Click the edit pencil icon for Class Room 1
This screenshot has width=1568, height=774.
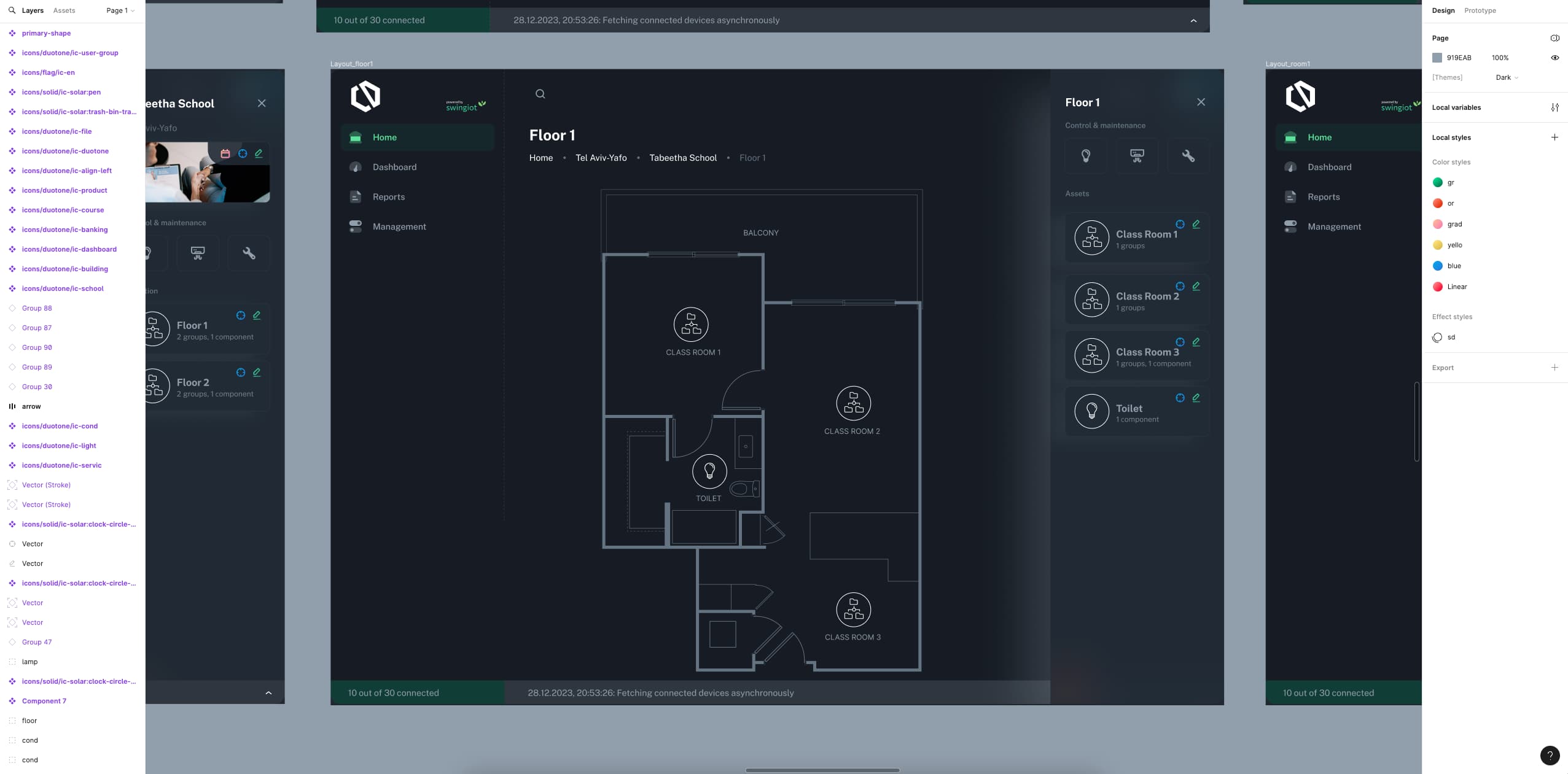point(1196,224)
